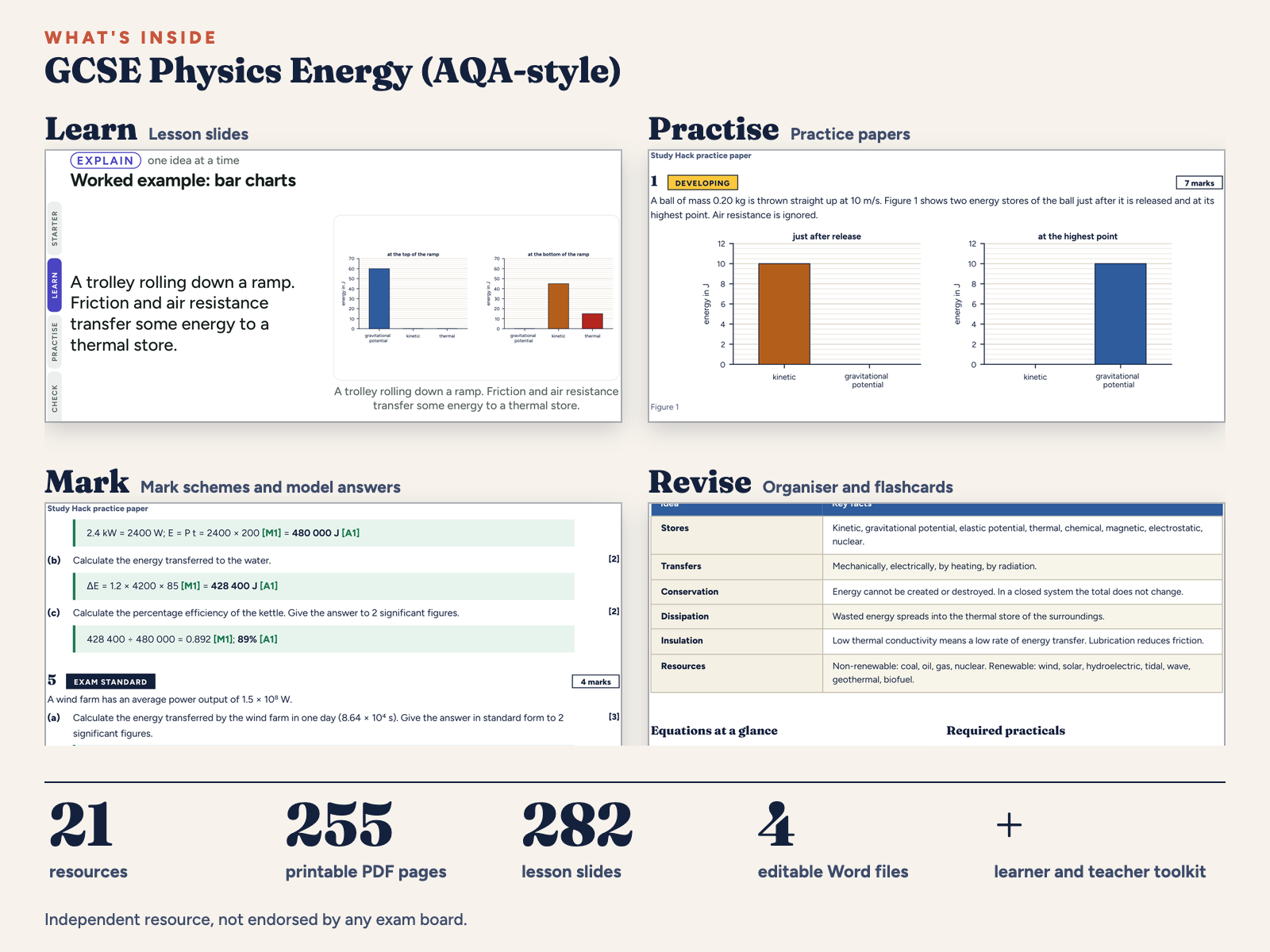Go to the CHECK side tab
Screen dimensions: 1270x952
pos(55,397)
